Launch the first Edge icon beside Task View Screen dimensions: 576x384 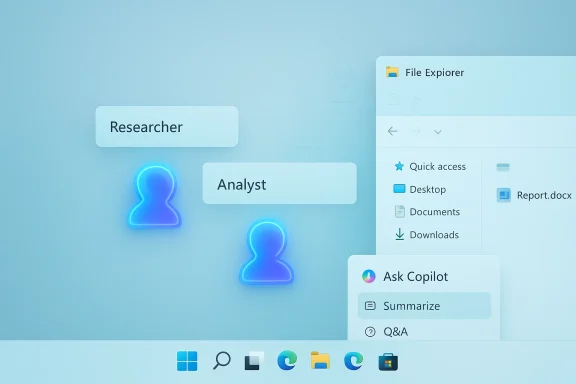(x=287, y=360)
